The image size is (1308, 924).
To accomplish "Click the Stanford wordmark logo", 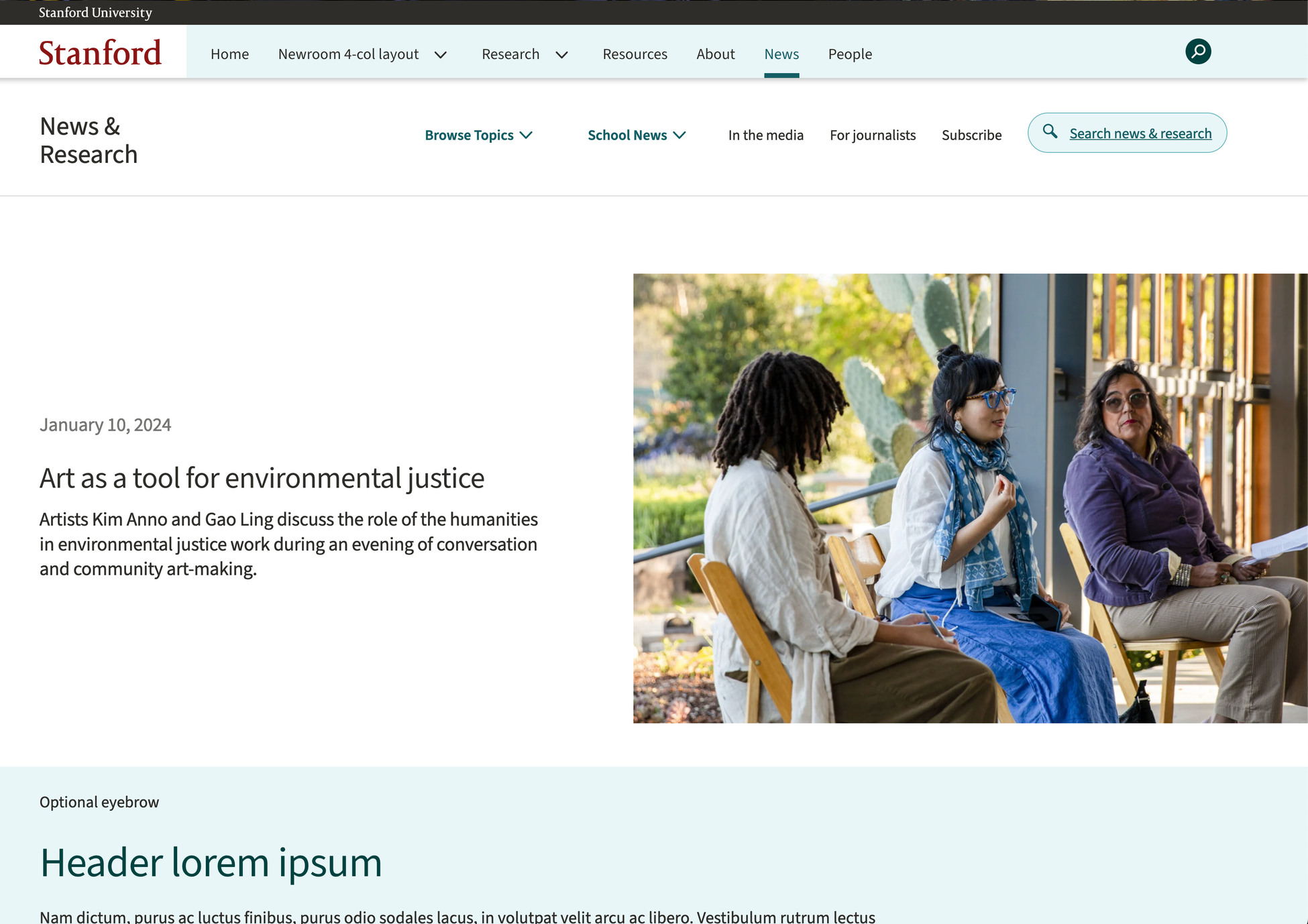I will click(x=100, y=53).
